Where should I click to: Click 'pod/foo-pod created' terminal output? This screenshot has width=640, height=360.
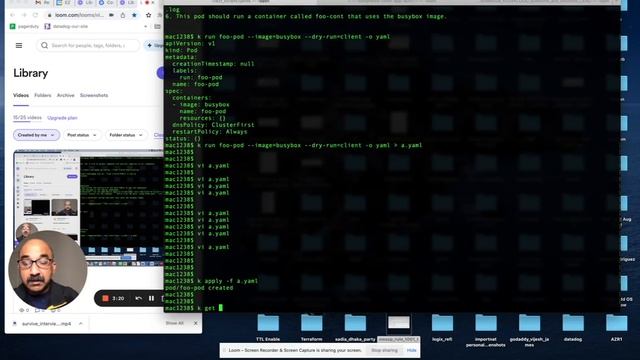(x=199, y=288)
